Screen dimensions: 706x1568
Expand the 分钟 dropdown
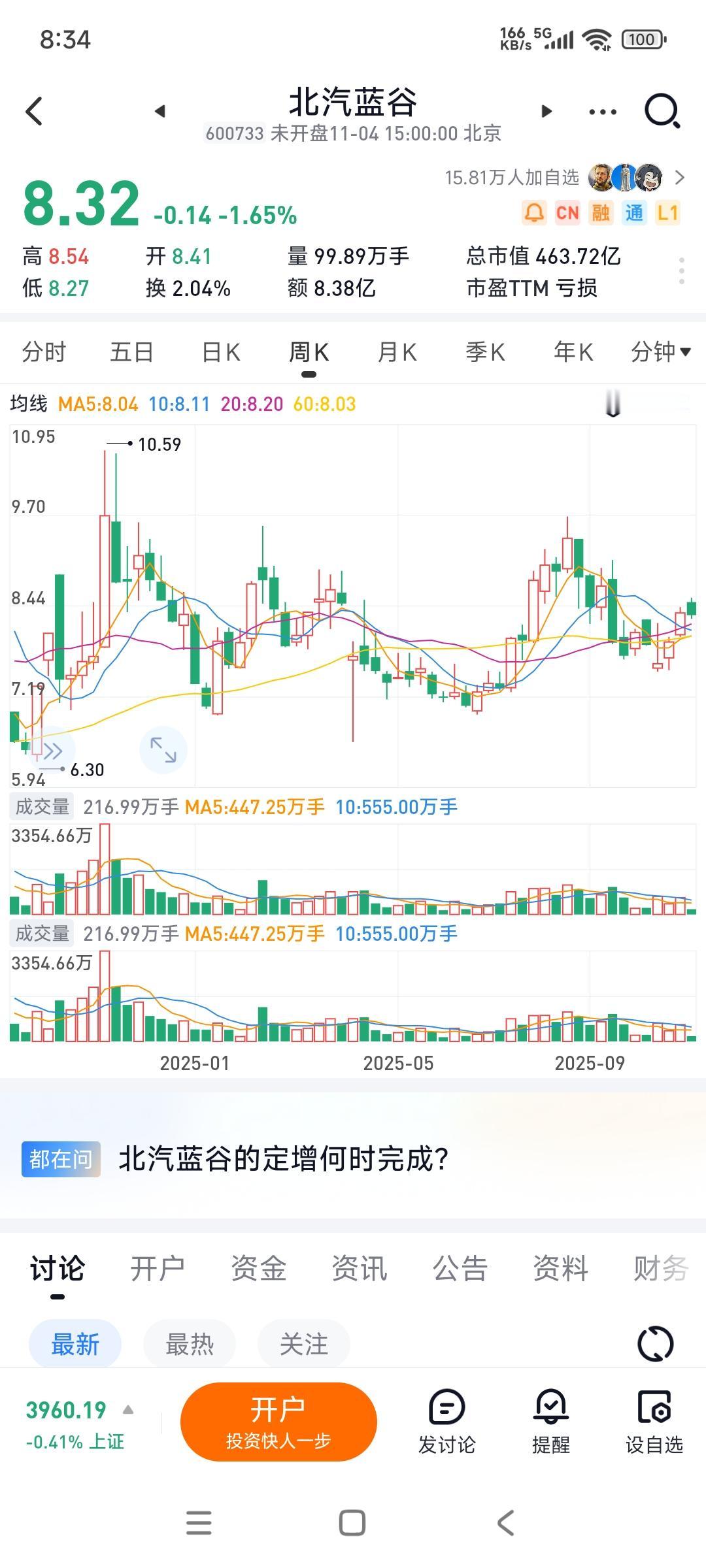660,352
